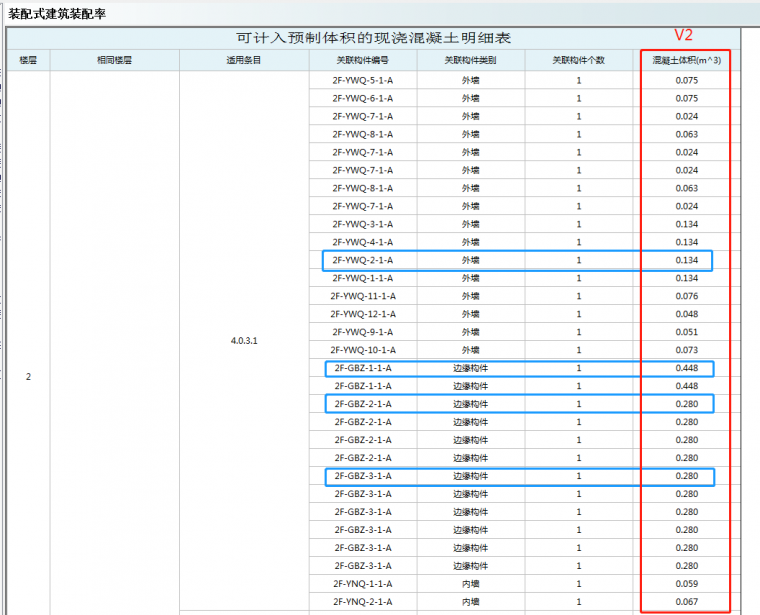Select the 2F-YWQ-11-1-A component cell
760x615 pixels.
pos(363,296)
